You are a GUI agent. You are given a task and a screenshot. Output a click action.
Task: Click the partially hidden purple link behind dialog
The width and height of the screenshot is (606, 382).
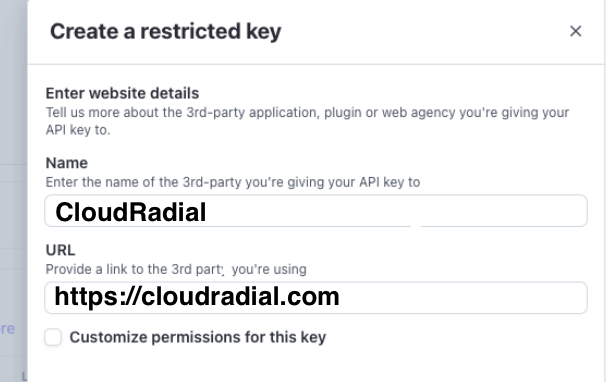(7, 328)
